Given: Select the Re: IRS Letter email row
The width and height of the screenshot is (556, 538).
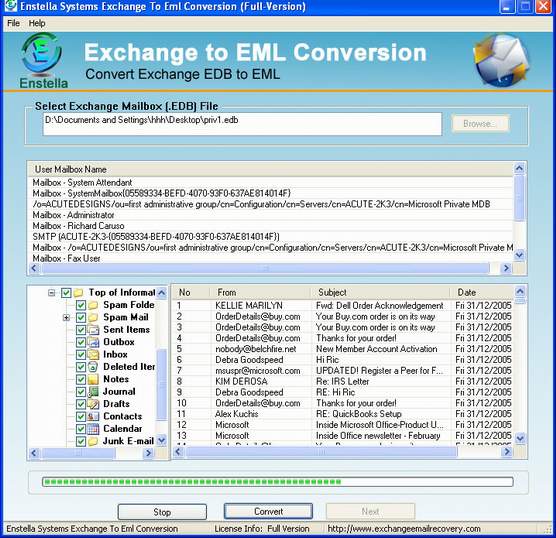Looking at the screenshot, I should pos(343,381).
